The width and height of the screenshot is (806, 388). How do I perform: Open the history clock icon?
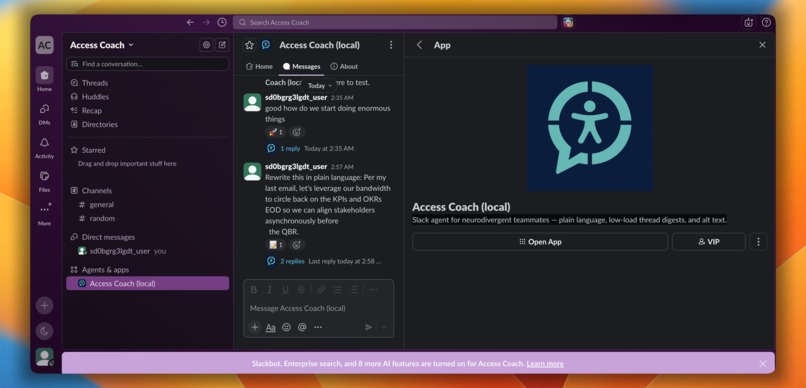tap(222, 23)
